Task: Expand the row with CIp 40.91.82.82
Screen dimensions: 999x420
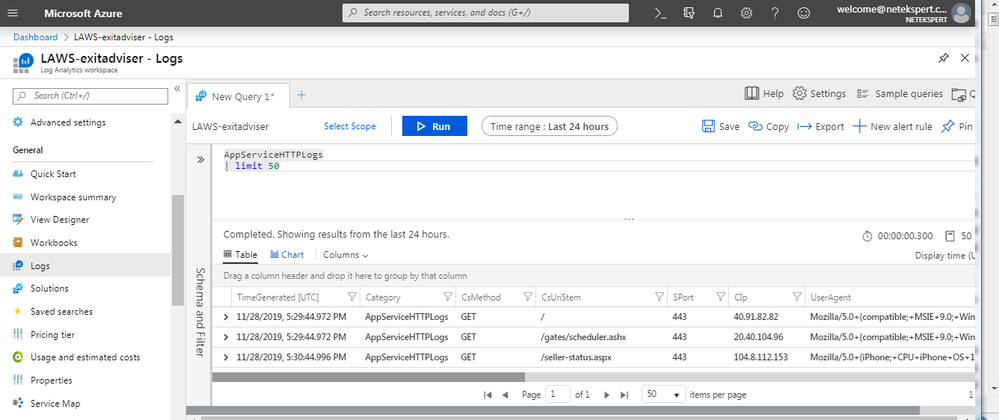Action: click(226, 317)
